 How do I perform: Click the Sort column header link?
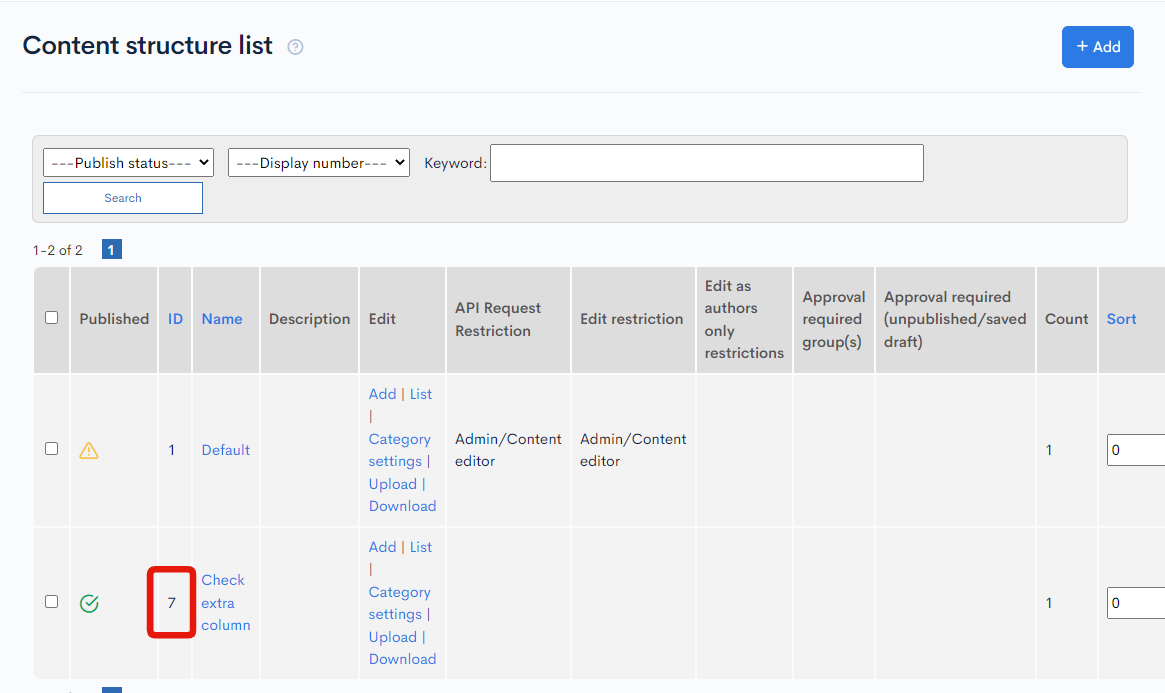(1121, 319)
